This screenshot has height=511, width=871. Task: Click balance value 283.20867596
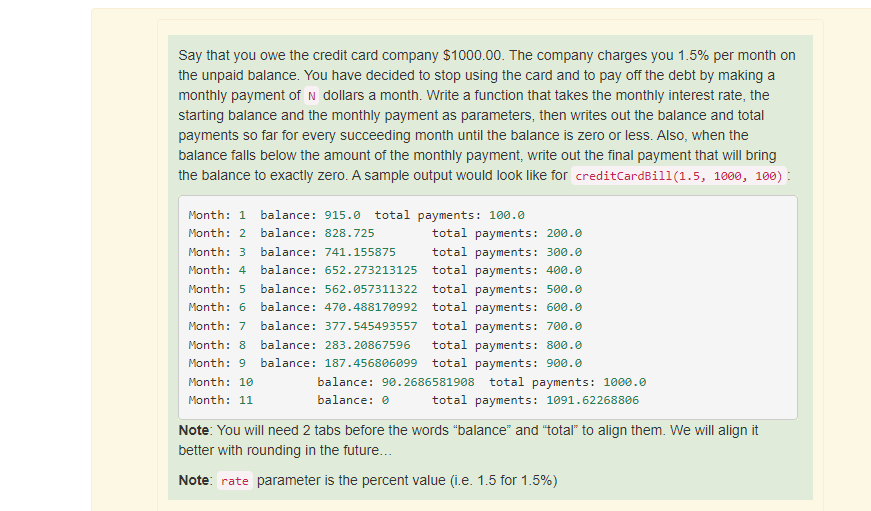click(x=367, y=345)
